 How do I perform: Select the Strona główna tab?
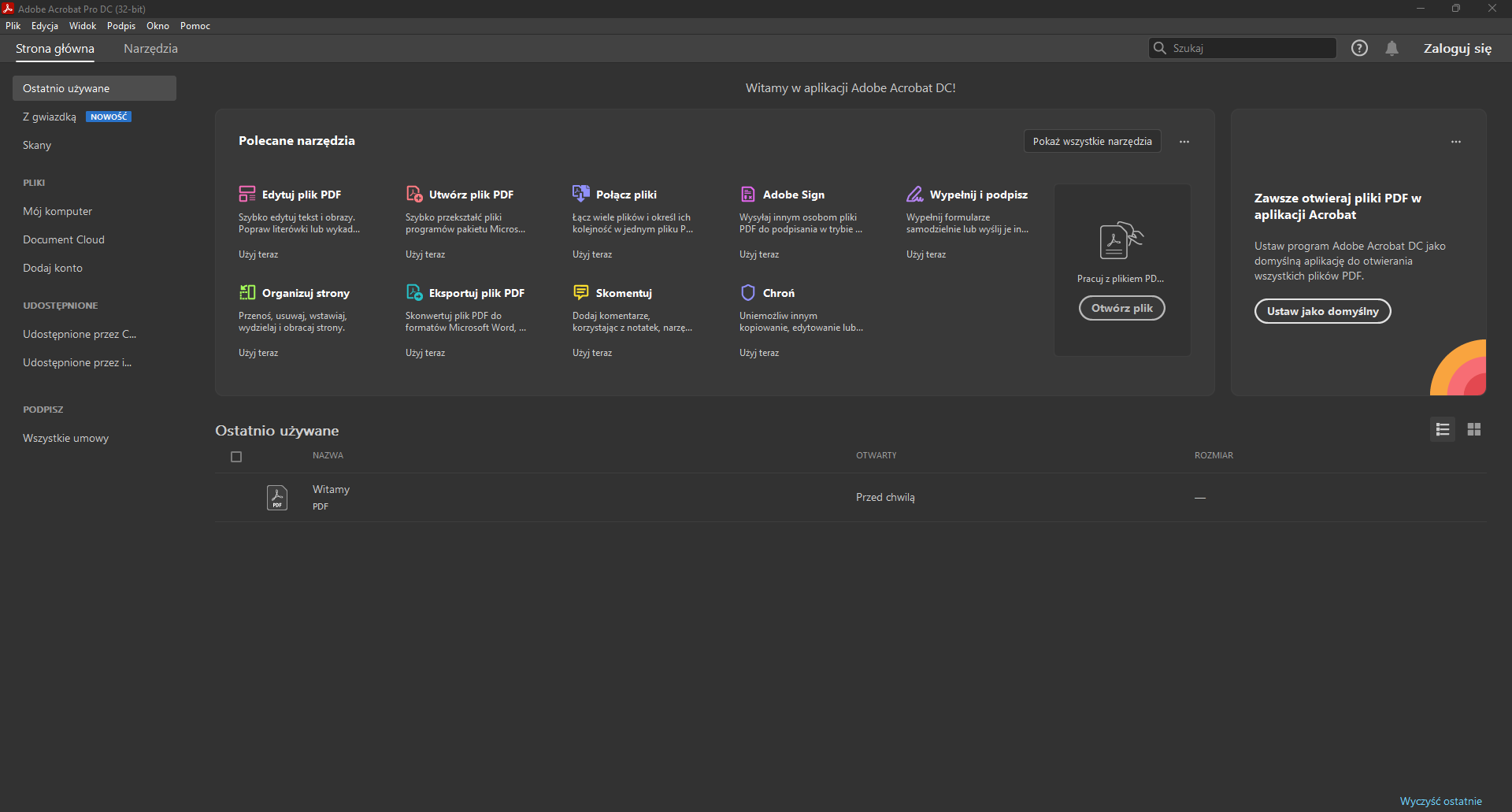click(x=55, y=48)
